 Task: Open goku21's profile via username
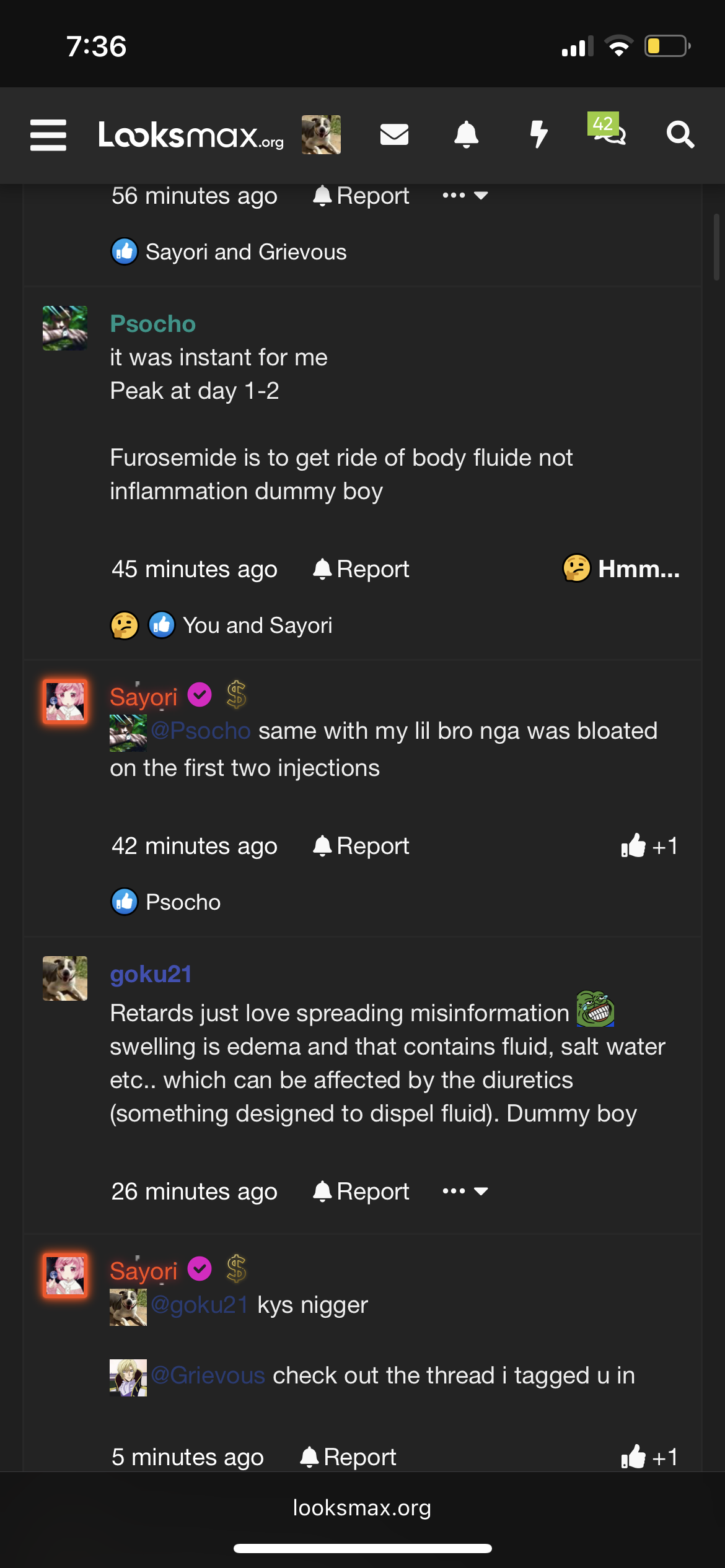click(151, 974)
